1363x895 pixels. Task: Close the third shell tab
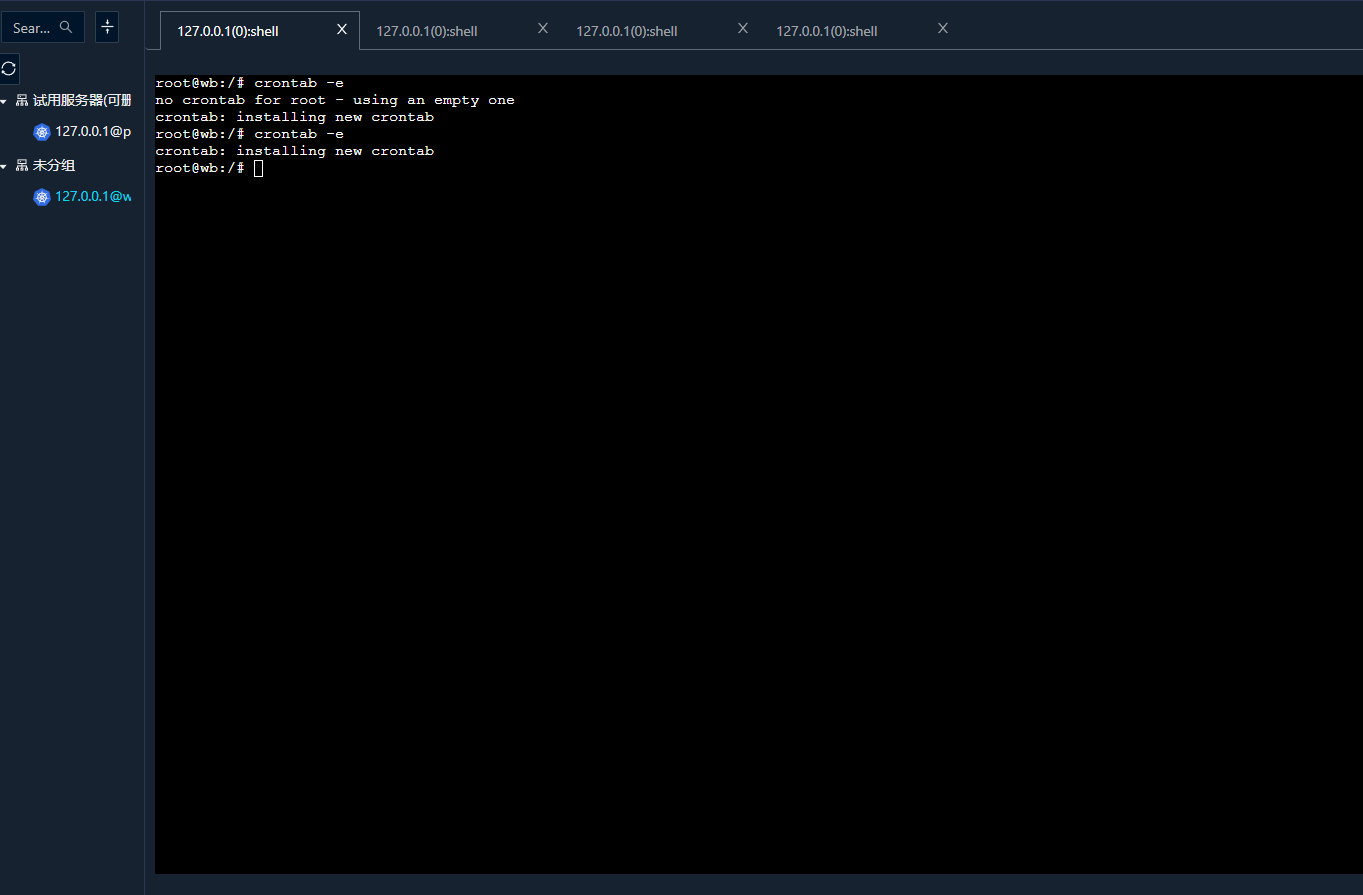point(742,28)
